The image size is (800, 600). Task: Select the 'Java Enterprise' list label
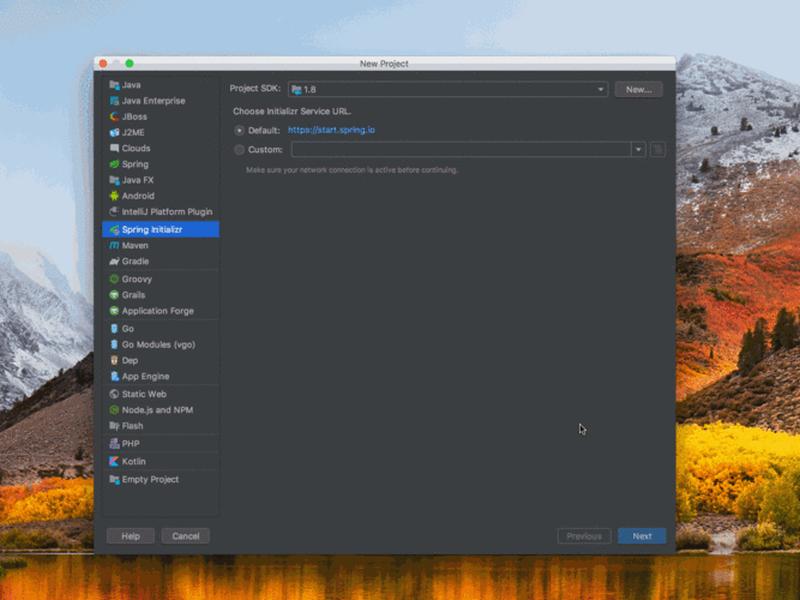pos(154,101)
